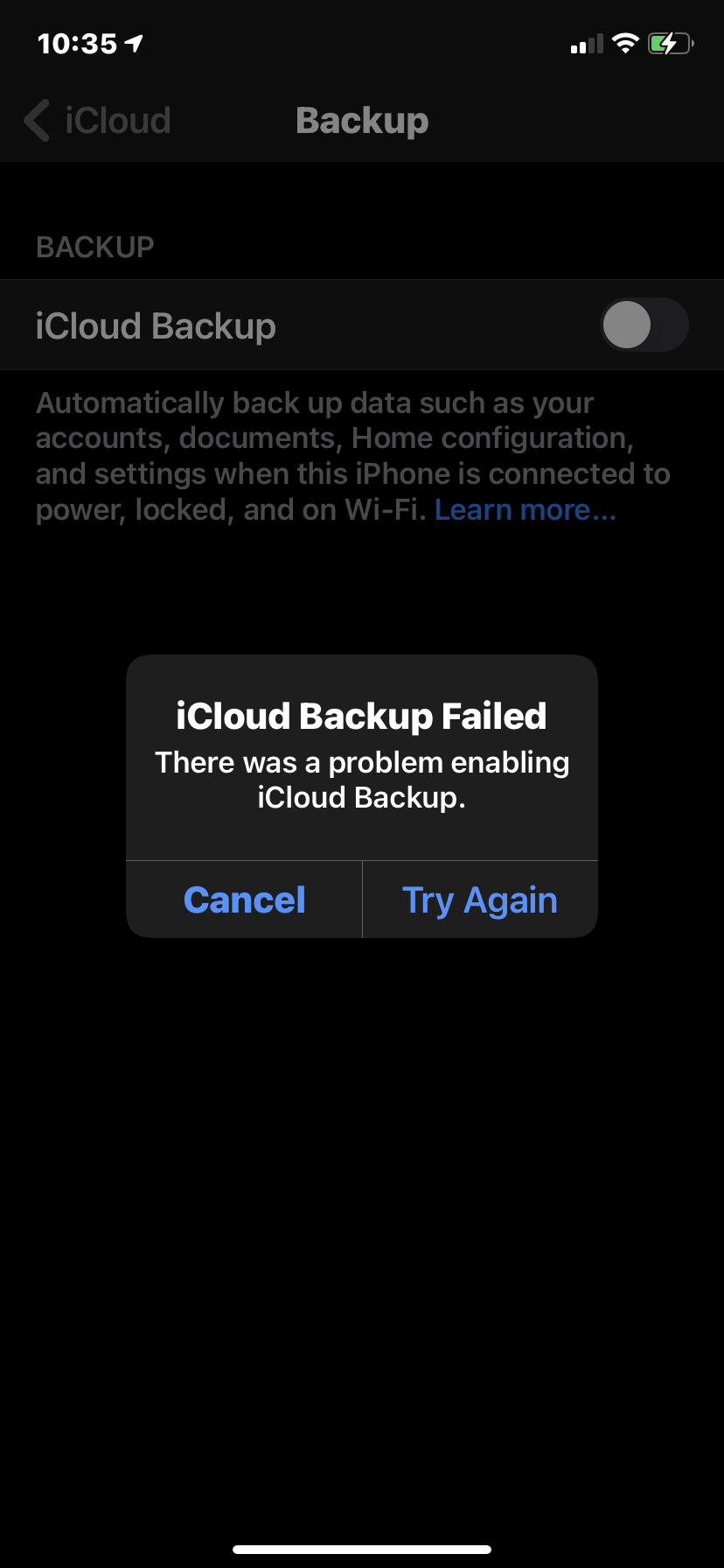This screenshot has width=724, height=1568.
Task: Tap the left-pointing arrow in top bar
Action: point(35,120)
